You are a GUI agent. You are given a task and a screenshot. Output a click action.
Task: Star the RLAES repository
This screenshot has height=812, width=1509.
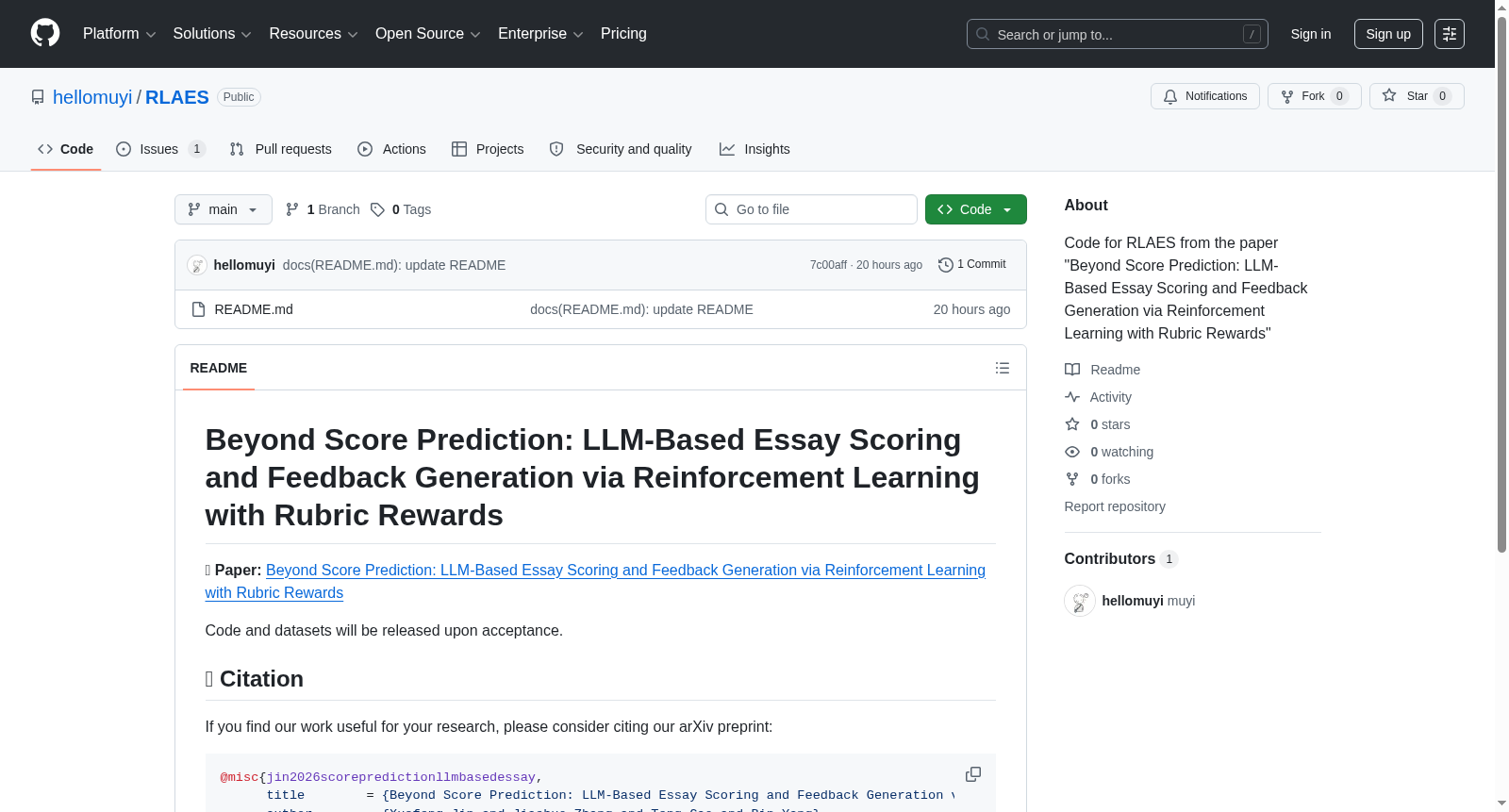pos(1417,96)
